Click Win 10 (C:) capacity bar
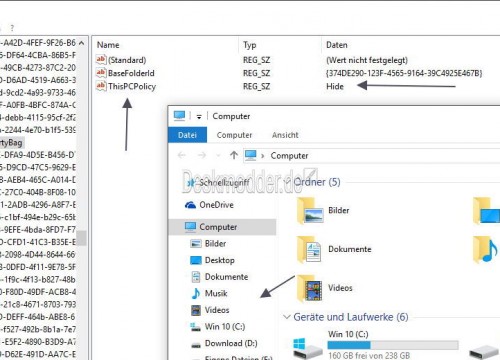 coord(393,345)
